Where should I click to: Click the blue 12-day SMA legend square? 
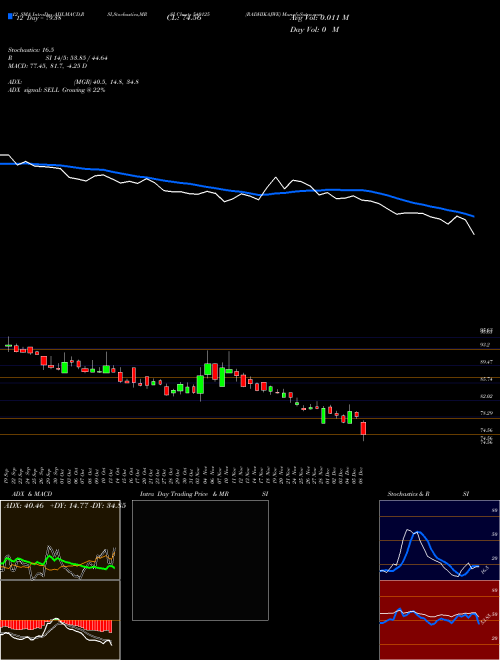tap(11, 17)
